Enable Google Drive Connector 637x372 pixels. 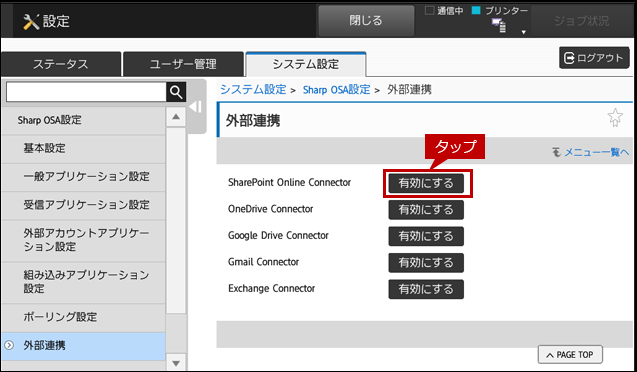[426, 236]
